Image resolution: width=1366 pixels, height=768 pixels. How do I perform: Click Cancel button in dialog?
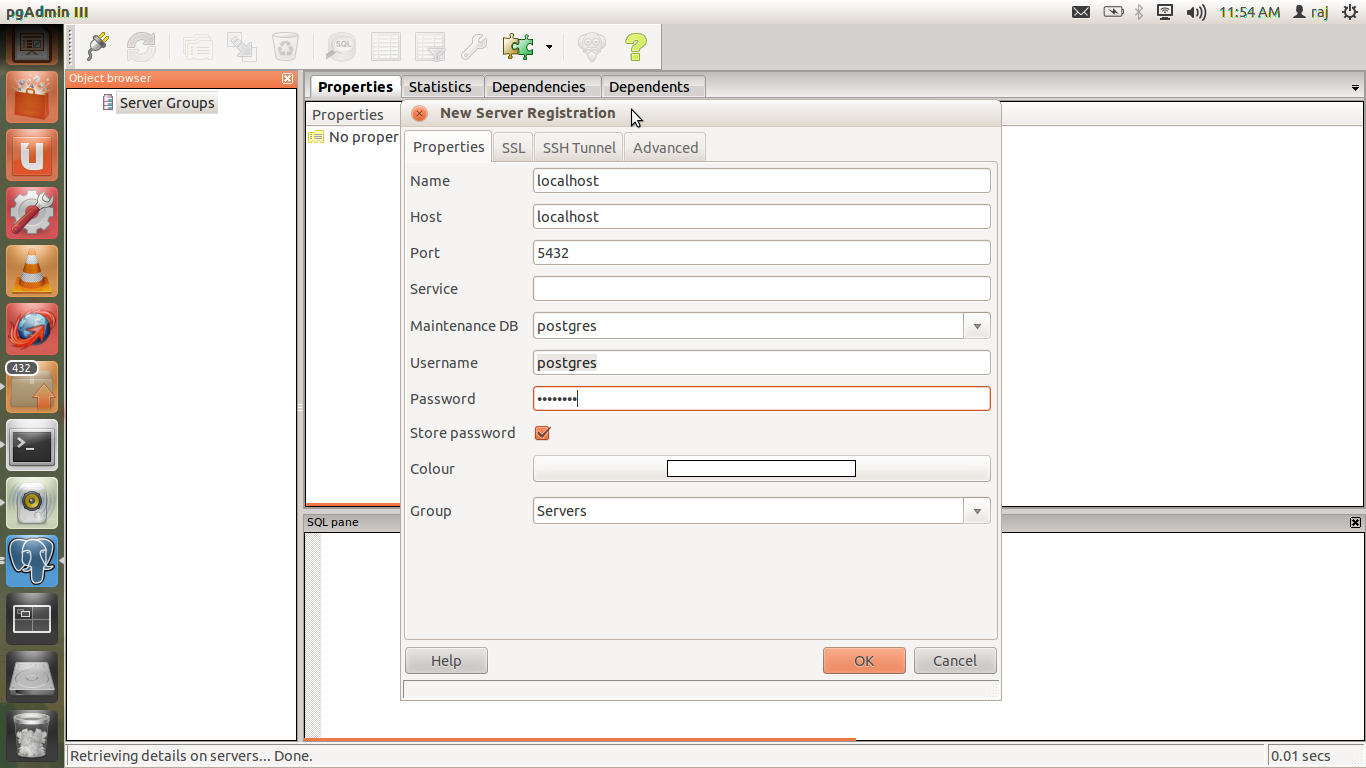[955, 661]
